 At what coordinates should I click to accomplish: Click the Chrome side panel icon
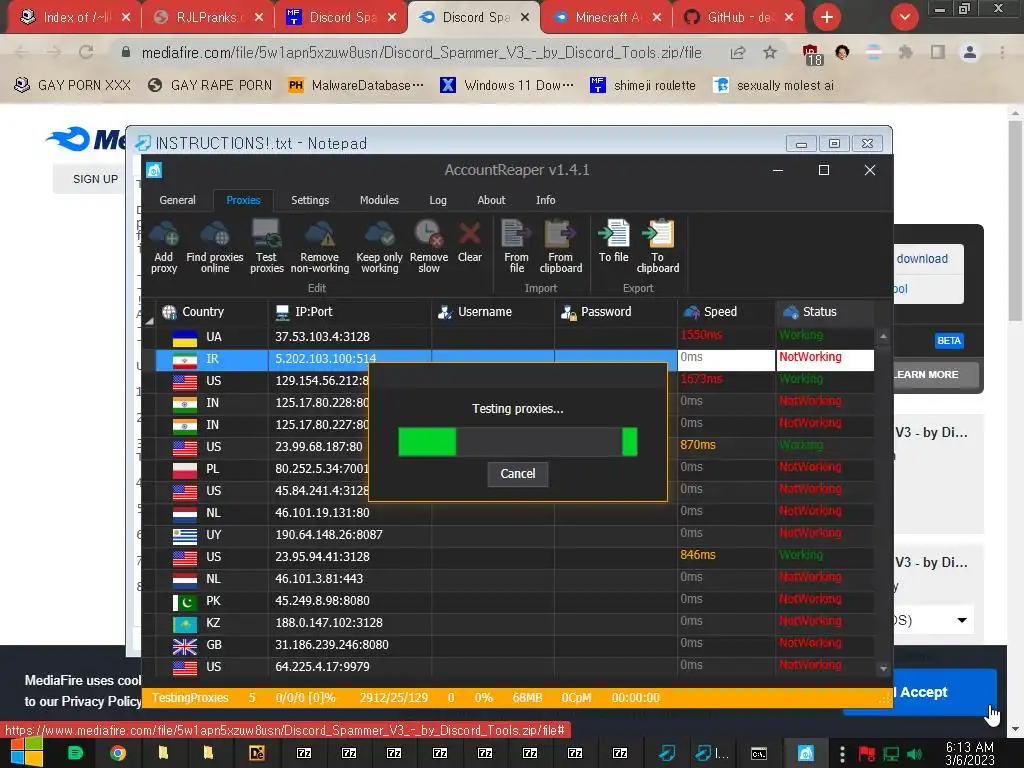click(x=938, y=52)
